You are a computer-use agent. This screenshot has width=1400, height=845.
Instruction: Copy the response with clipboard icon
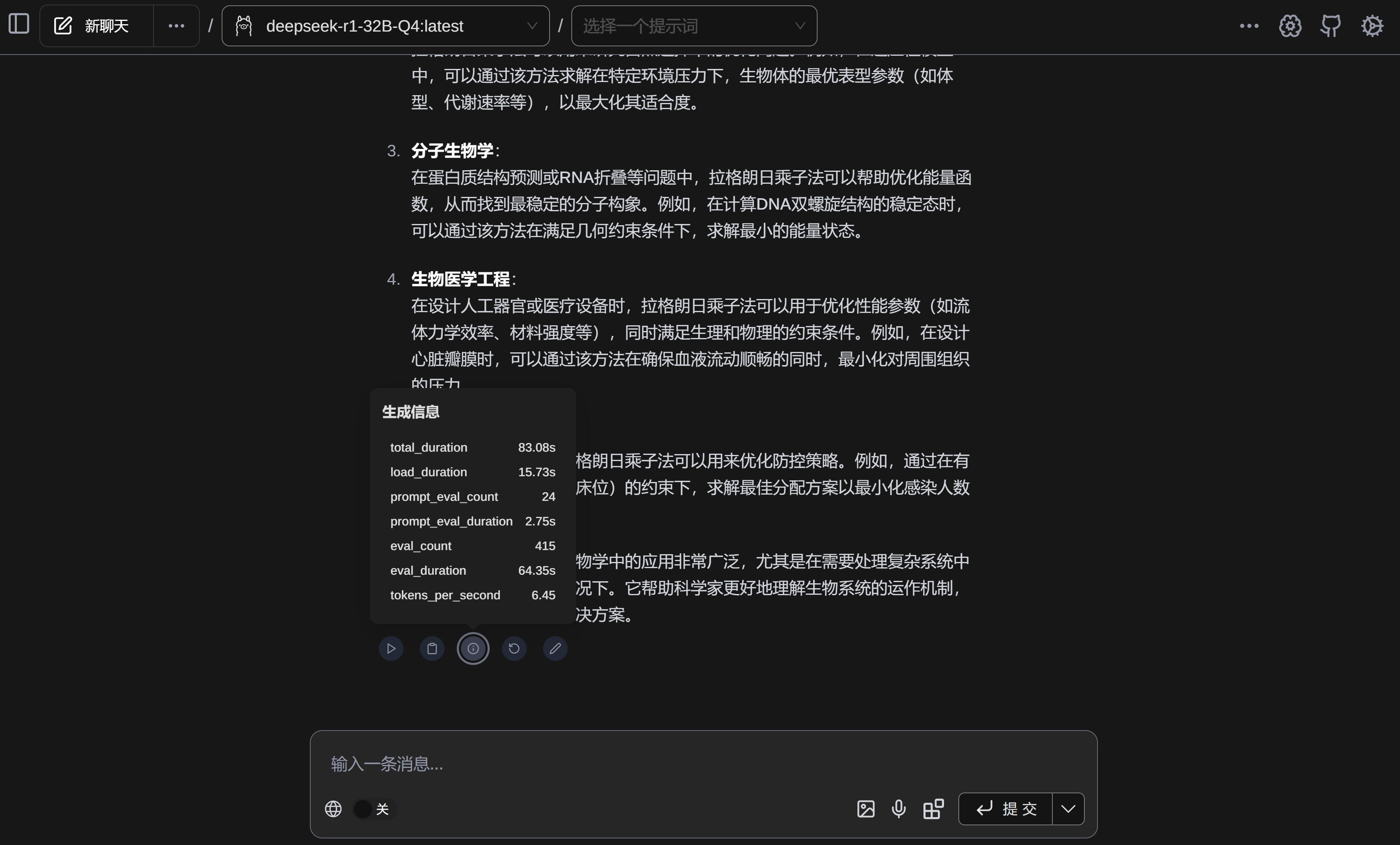coord(432,649)
